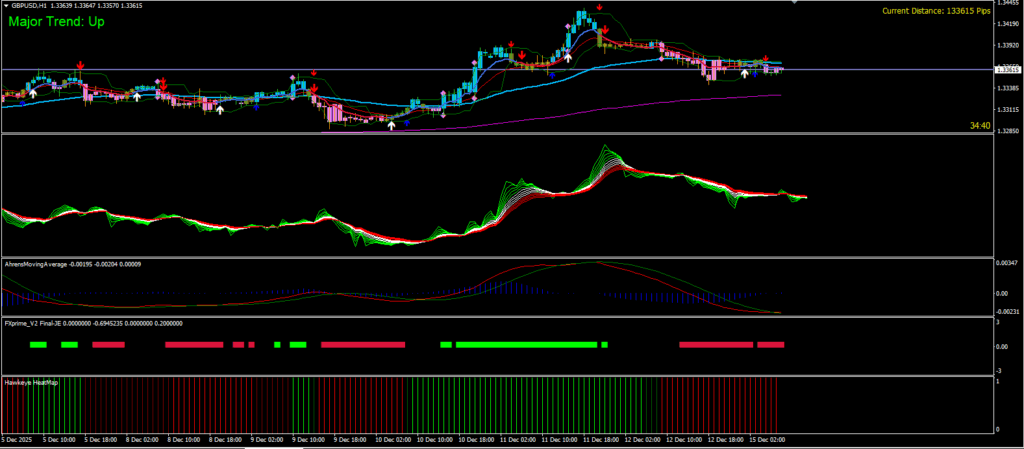Click the leftmost white up arrow on the chart
The image size is (1024, 449).
tap(32, 92)
